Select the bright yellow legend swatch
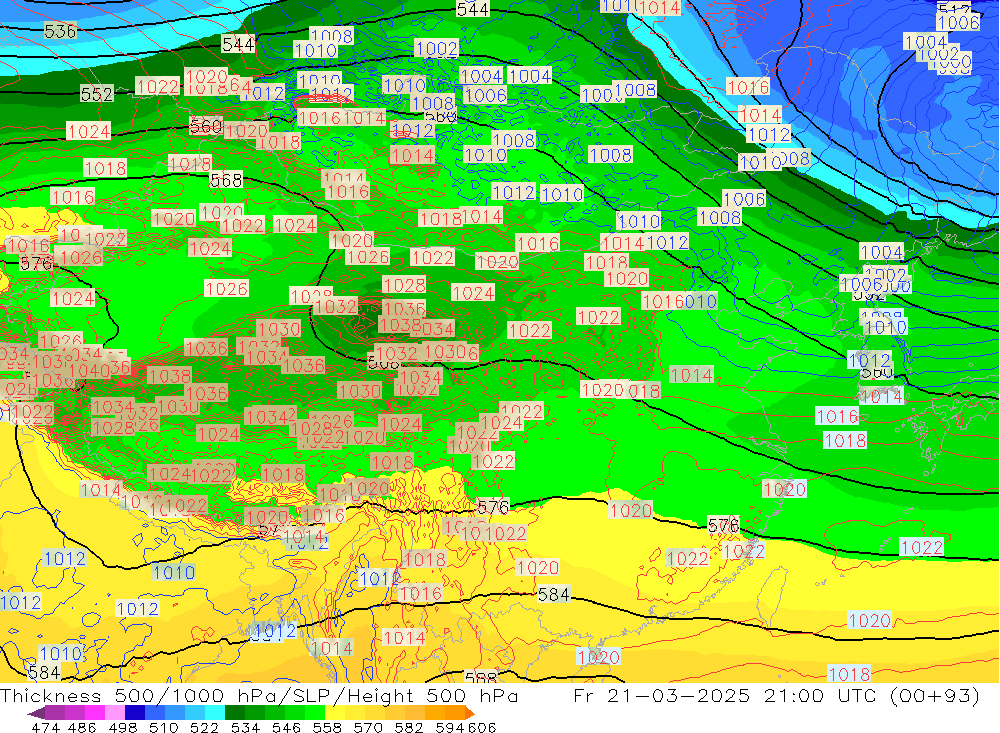This screenshot has height=733, width=1000. (x=335, y=713)
